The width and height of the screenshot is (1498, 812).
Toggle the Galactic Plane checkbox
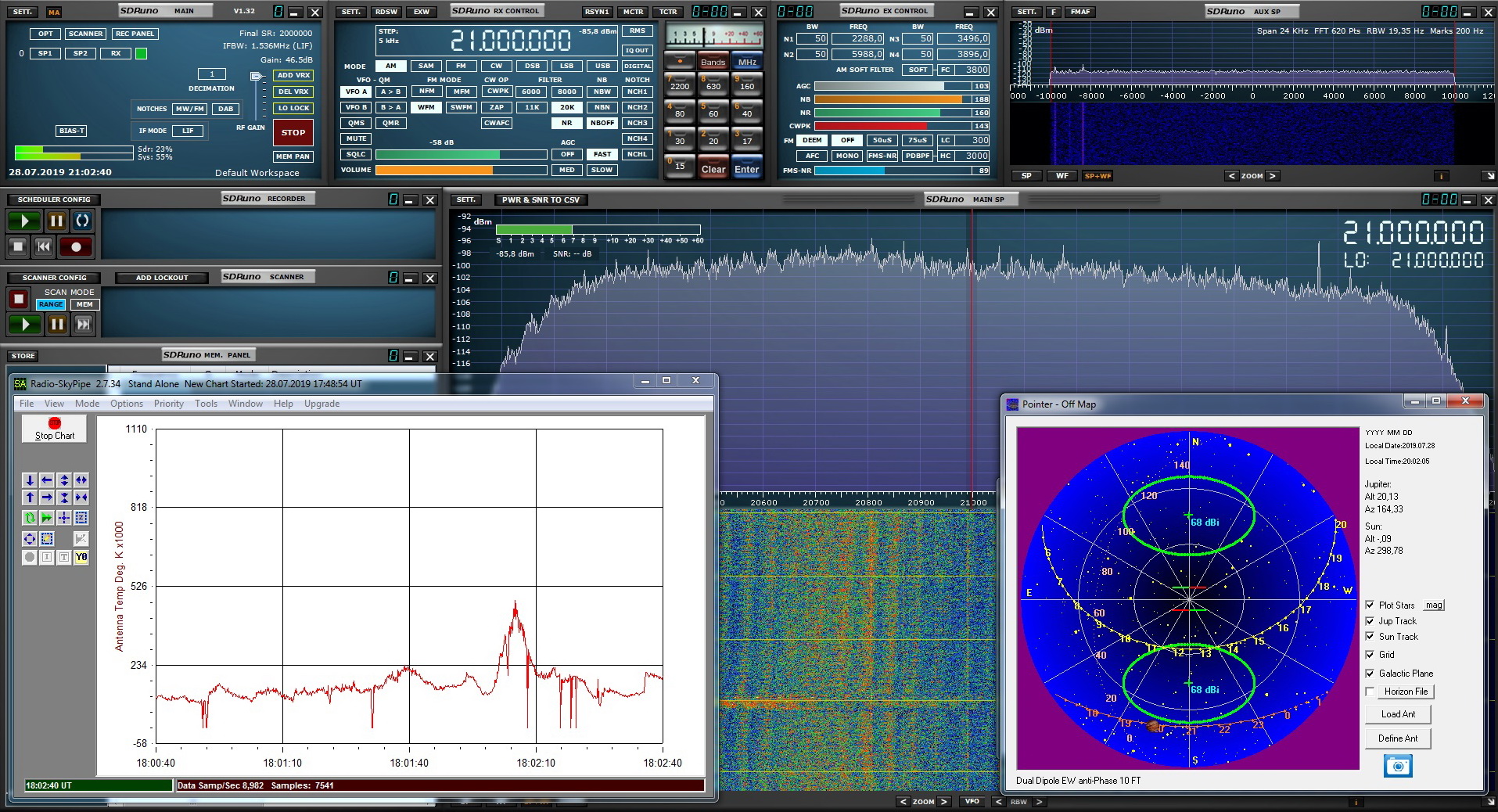click(x=1370, y=673)
